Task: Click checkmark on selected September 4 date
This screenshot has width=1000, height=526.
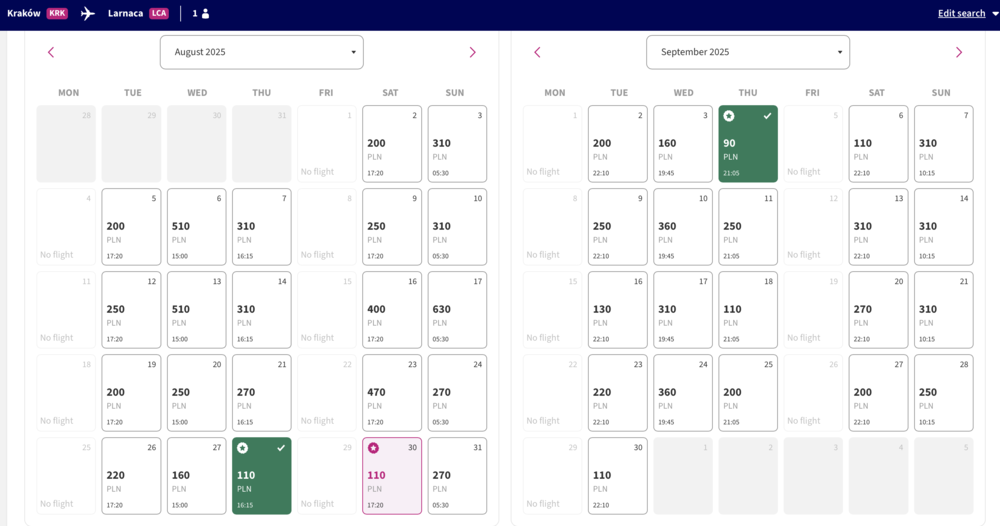Action: 767,116
